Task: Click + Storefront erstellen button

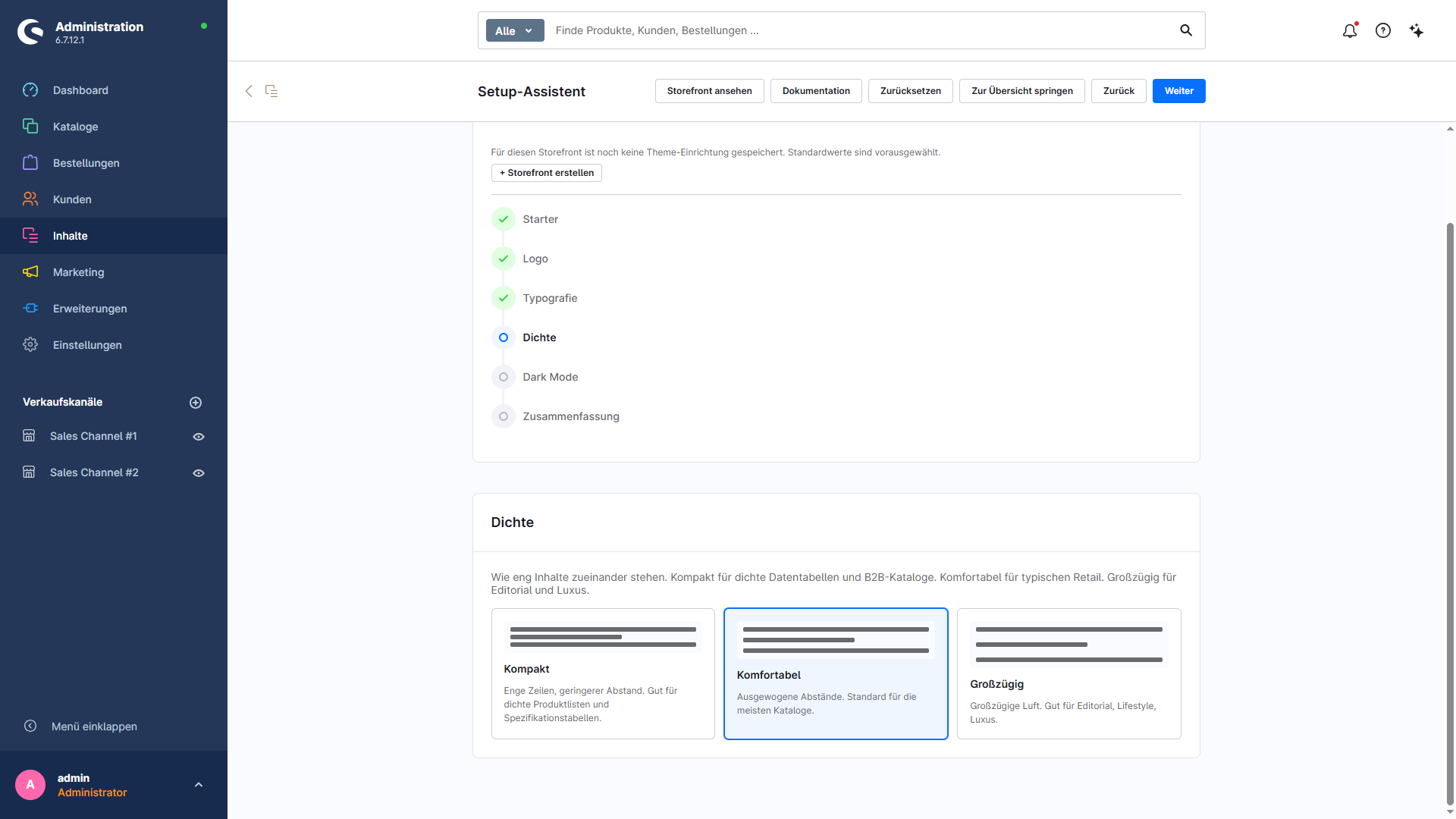Action: [547, 173]
